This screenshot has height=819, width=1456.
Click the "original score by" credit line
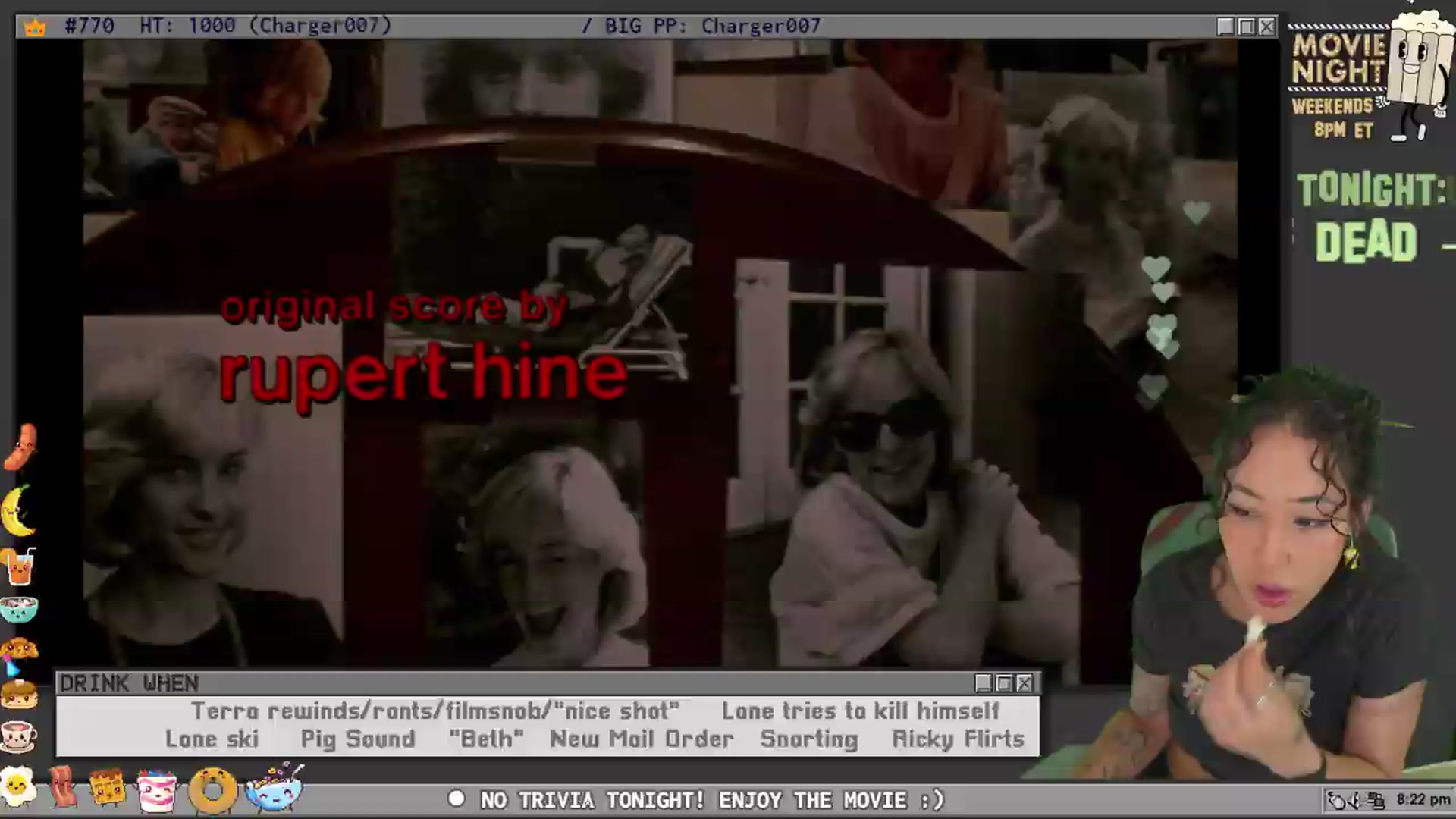(x=394, y=306)
